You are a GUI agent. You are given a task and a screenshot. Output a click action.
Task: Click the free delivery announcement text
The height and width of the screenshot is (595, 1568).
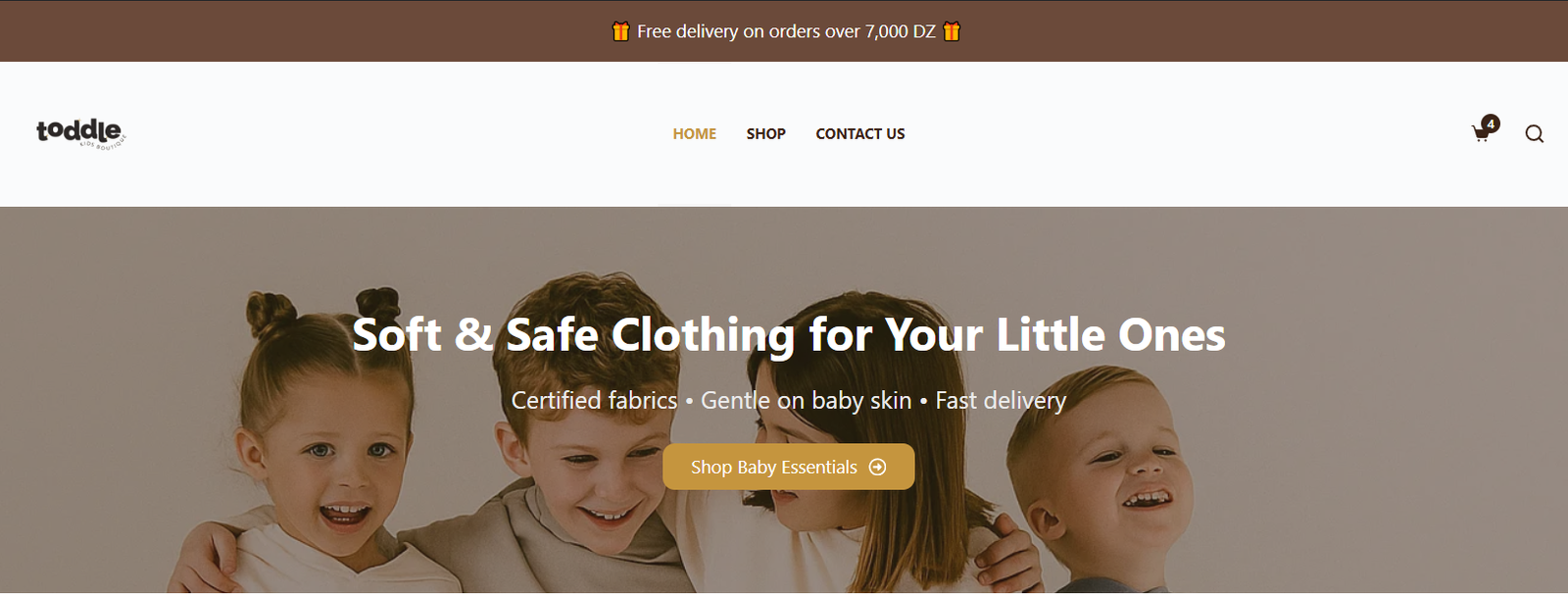coord(786,31)
